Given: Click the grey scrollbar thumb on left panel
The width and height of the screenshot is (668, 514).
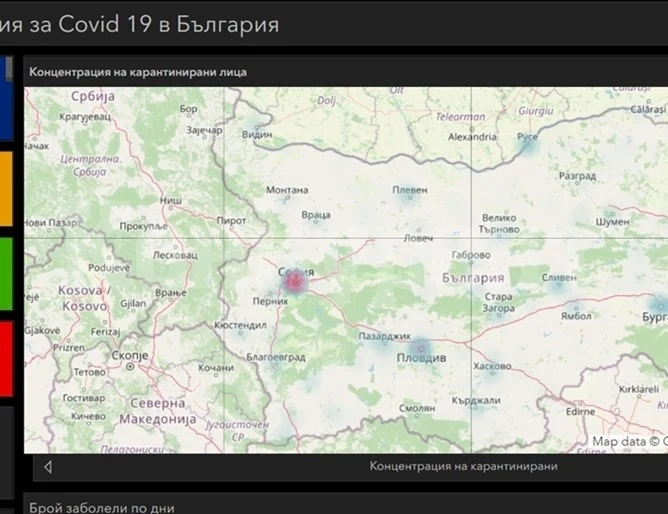Looking at the screenshot, I should coord(9,68).
